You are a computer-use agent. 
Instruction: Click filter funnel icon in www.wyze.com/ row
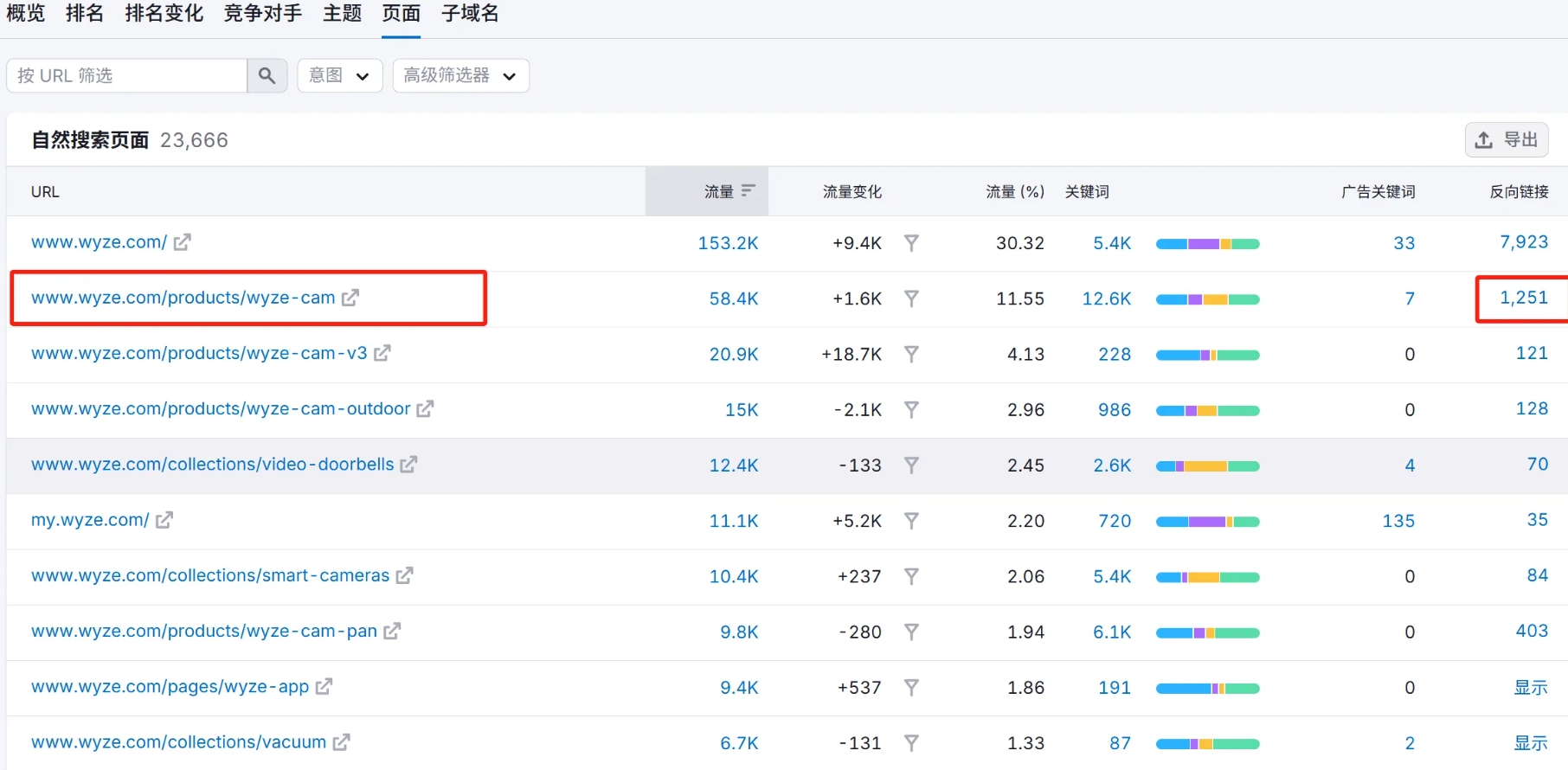point(911,243)
